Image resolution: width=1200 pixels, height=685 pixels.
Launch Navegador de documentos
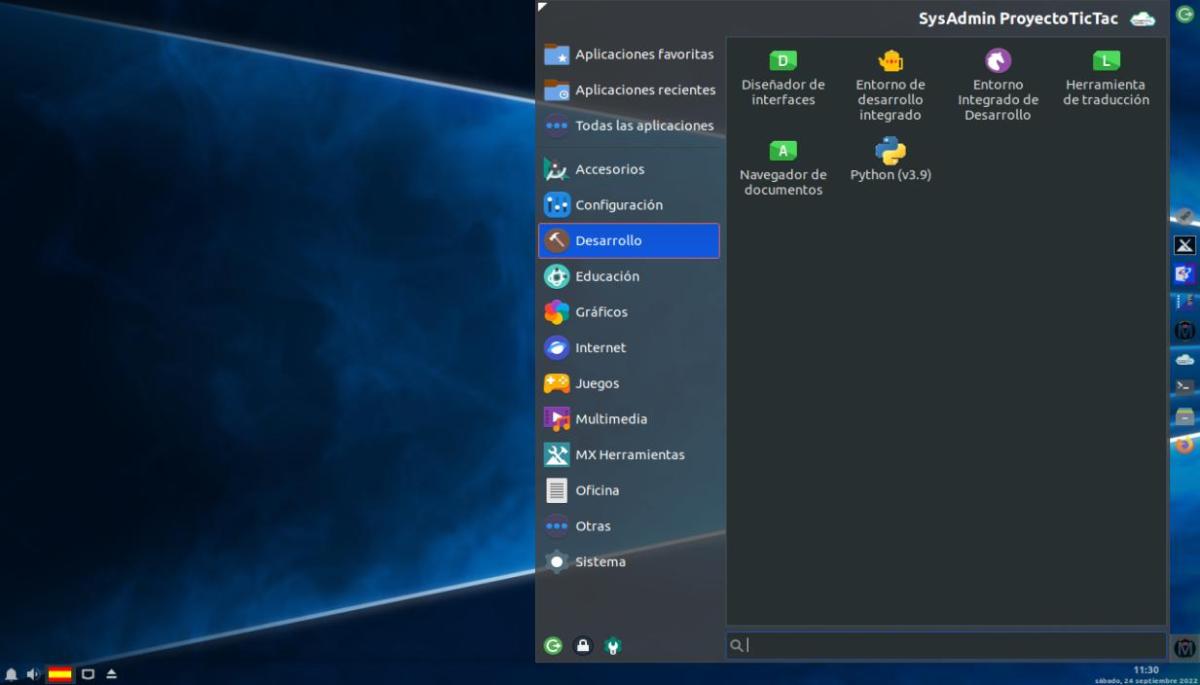point(783,168)
